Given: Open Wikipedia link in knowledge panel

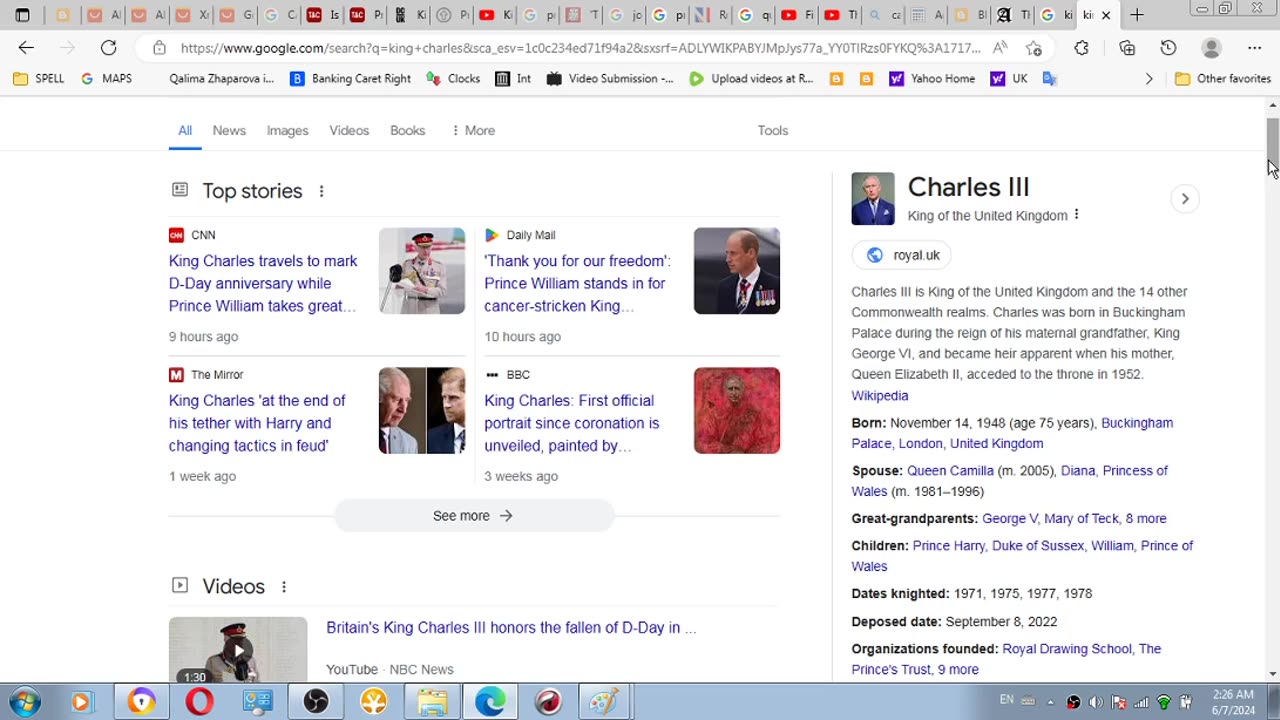Looking at the screenshot, I should [x=879, y=396].
